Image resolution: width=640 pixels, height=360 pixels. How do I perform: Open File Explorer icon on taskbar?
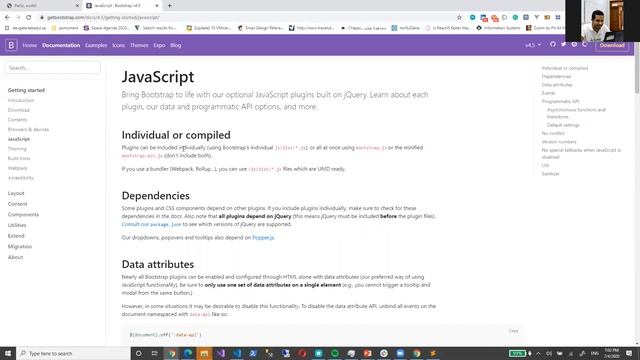pos(204,353)
